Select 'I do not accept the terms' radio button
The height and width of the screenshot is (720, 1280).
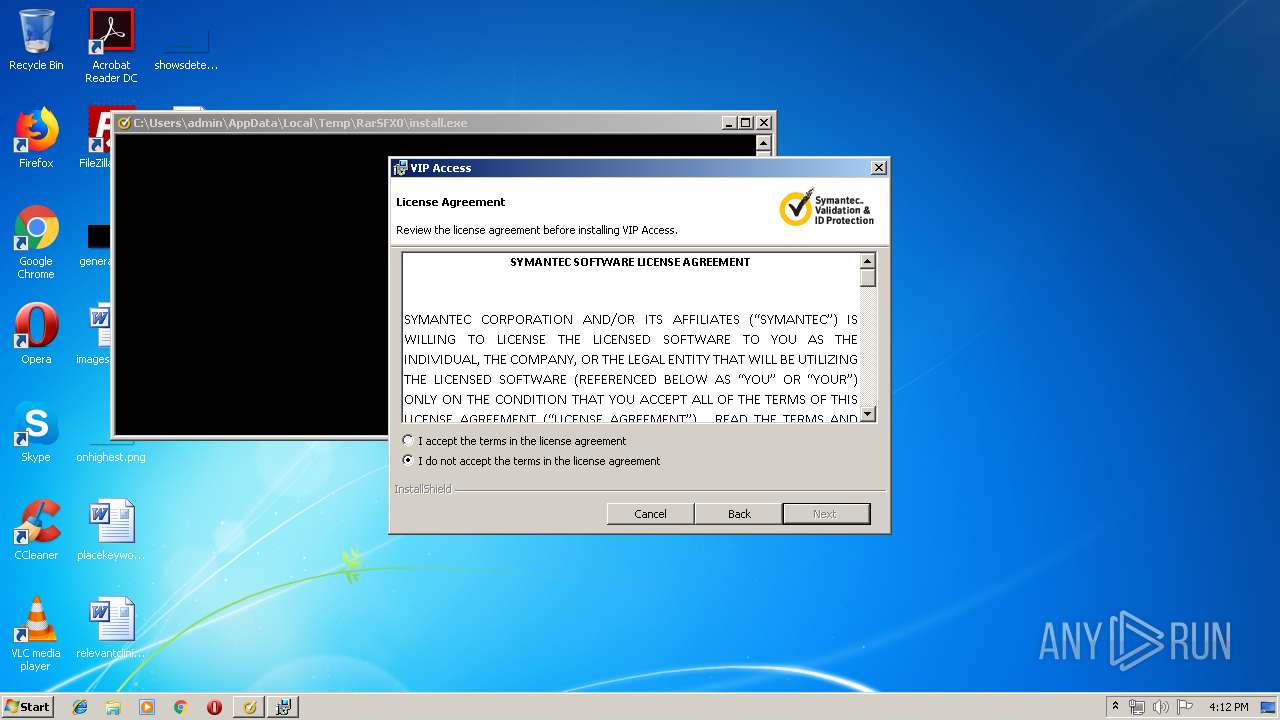click(408, 461)
